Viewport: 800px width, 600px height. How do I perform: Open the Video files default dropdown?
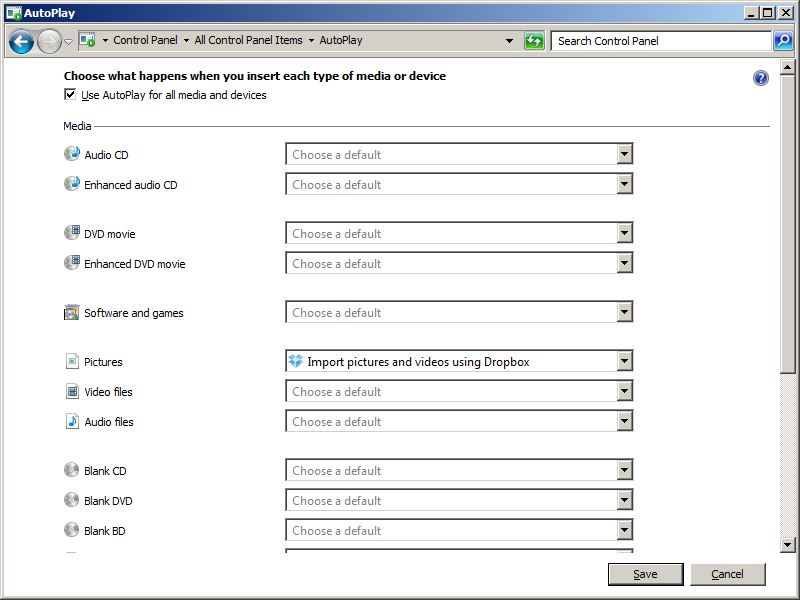(x=624, y=391)
